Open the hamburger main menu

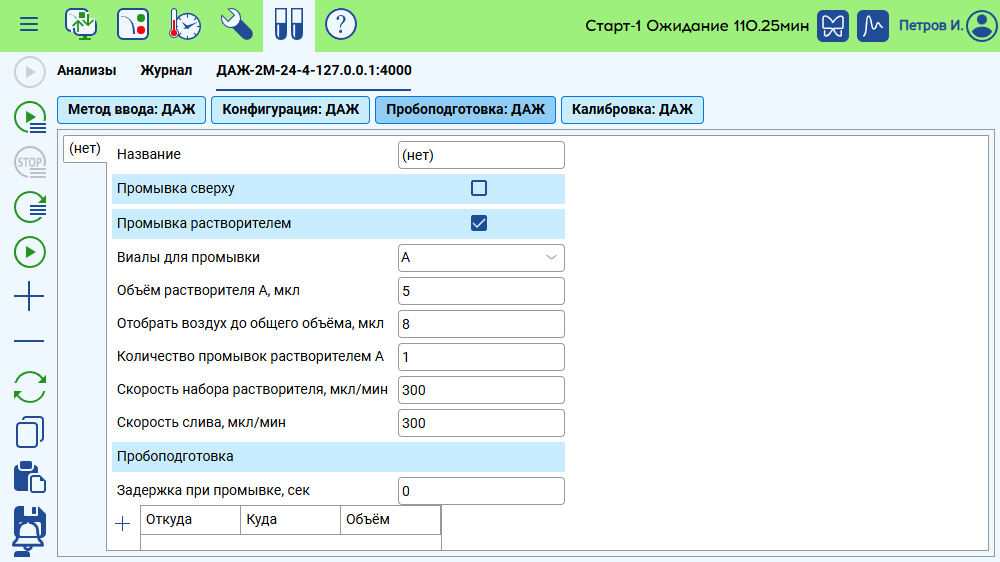pyautogui.click(x=29, y=24)
